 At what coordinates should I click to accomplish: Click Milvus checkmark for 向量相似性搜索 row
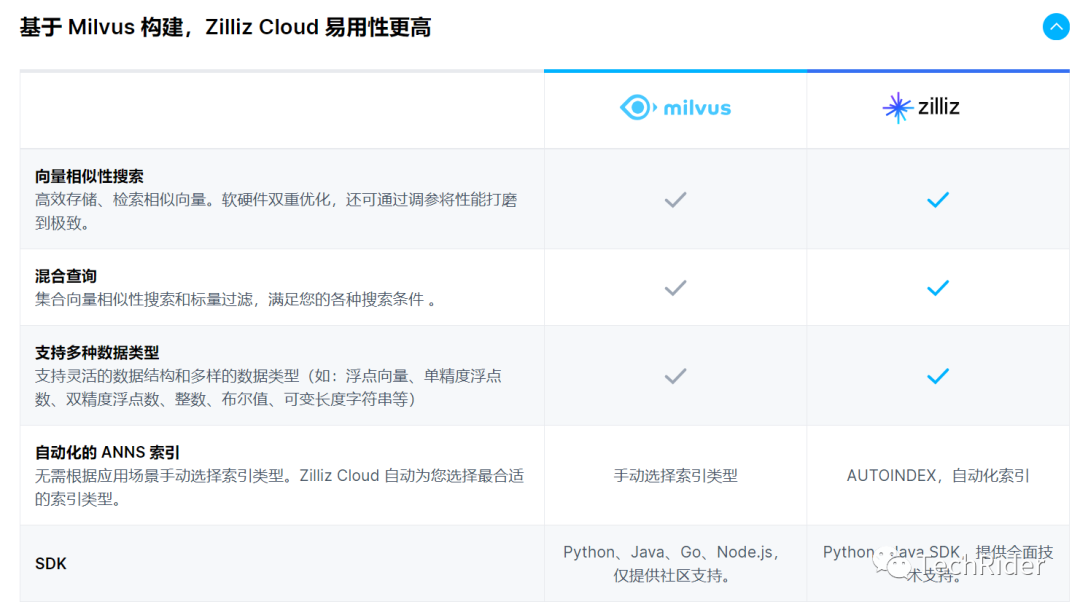coord(675,200)
